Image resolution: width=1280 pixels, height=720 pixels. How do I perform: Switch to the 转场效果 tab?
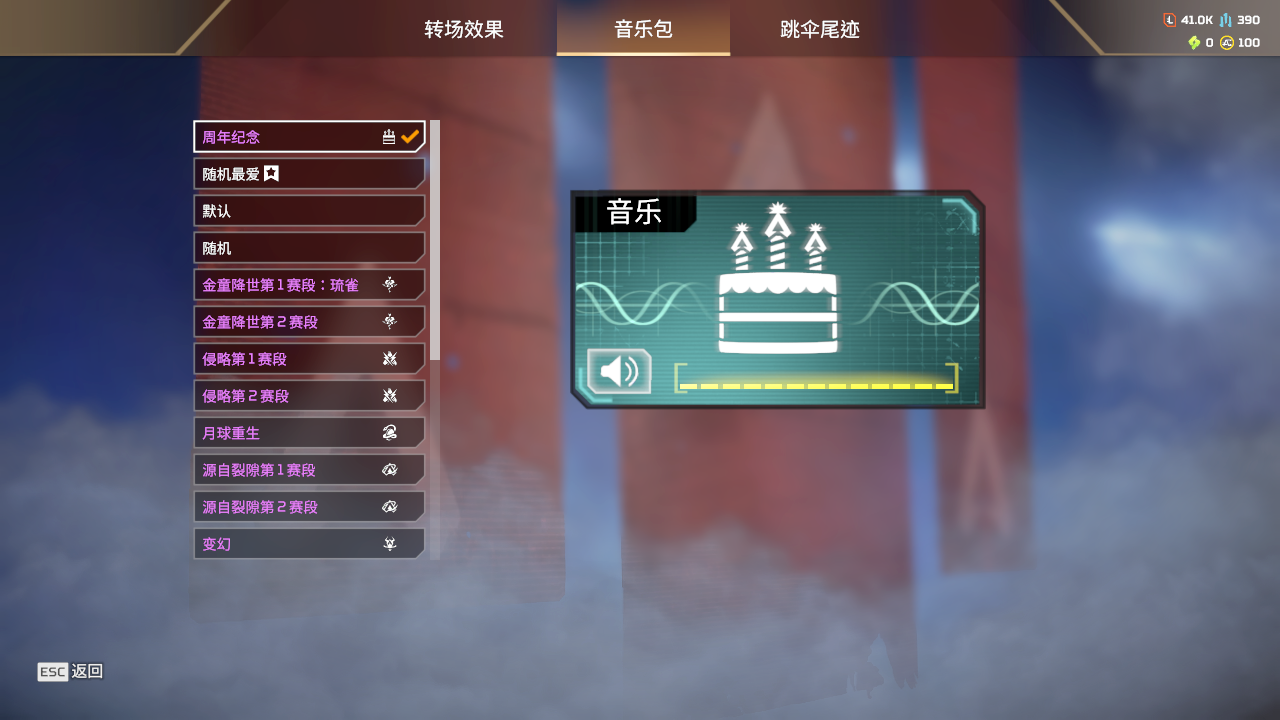click(x=464, y=29)
